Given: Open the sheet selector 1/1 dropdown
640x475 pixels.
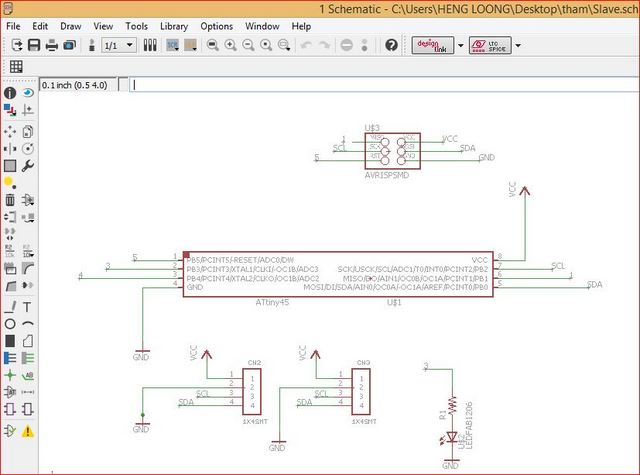Looking at the screenshot, I should click(x=118, y=45).
